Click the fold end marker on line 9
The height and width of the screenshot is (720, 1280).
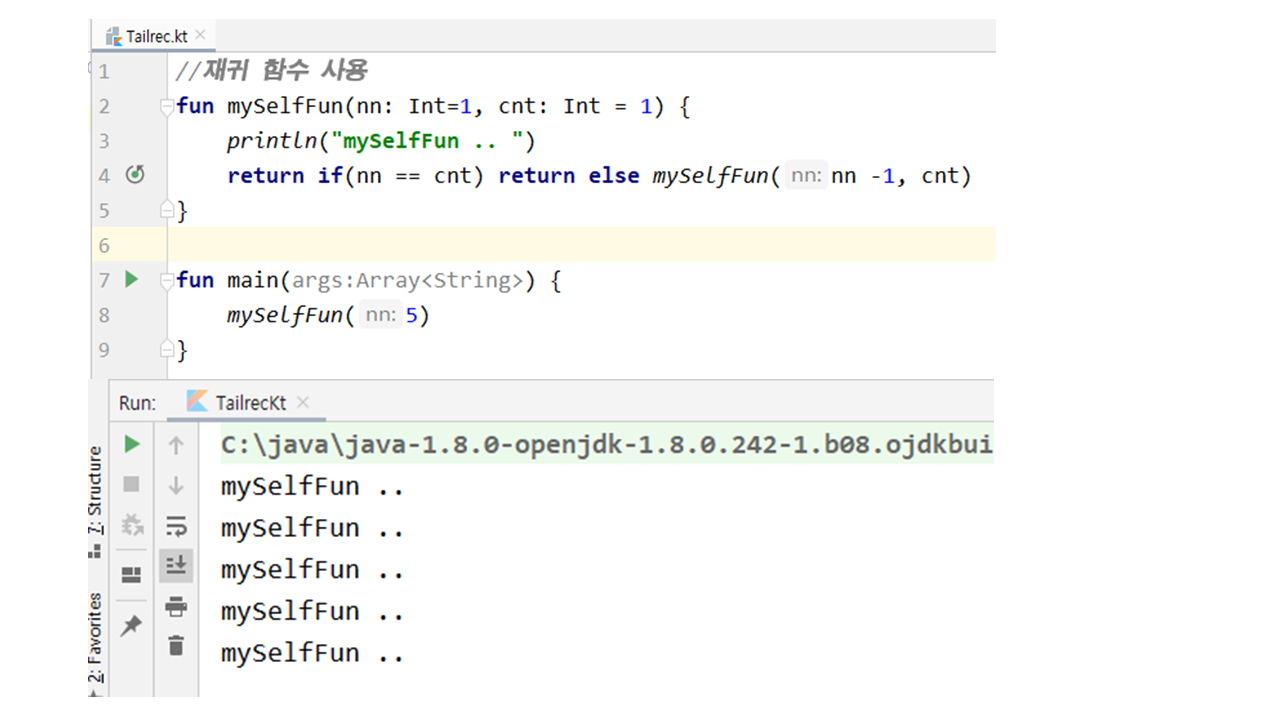point(167,350)
